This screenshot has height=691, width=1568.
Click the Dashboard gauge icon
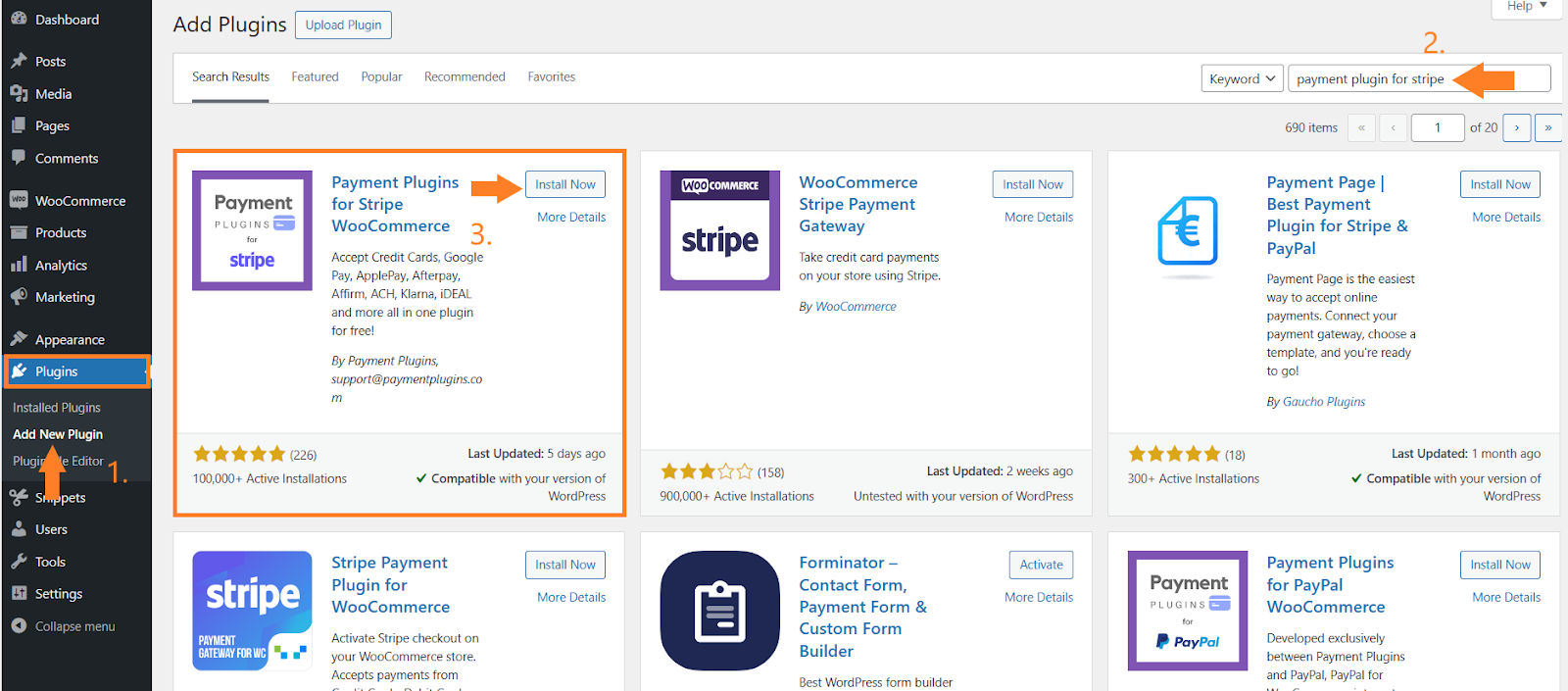pyautogui.click(x=19, y=19)
